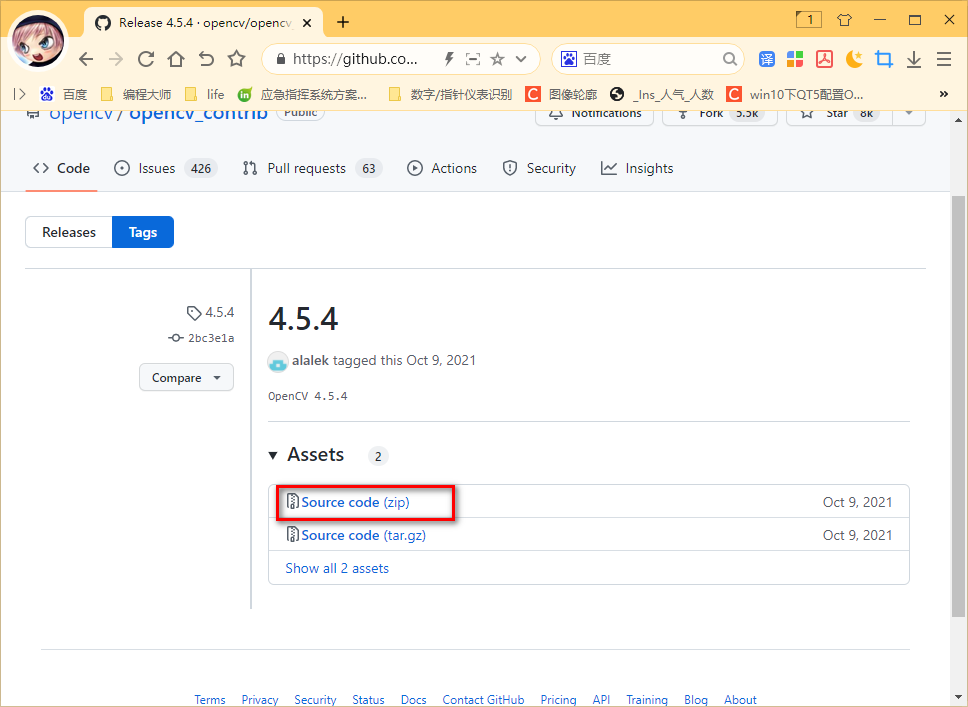Click the skin shirt icon in title bar
The height and width of the screenshot is (707, 968).
coord(845,20)
